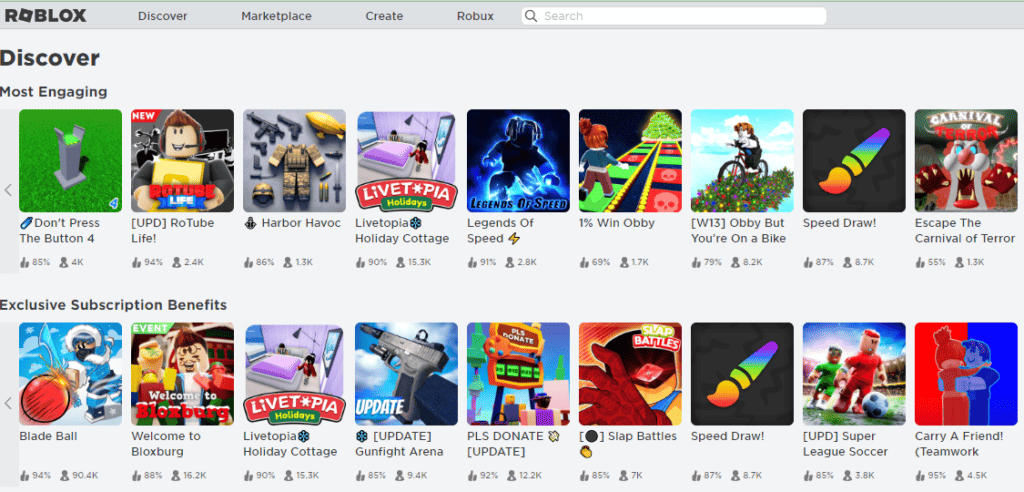Open Don't Press The Button 4 thumbnail
The image size is (1024, 492).
click(71, 161)
